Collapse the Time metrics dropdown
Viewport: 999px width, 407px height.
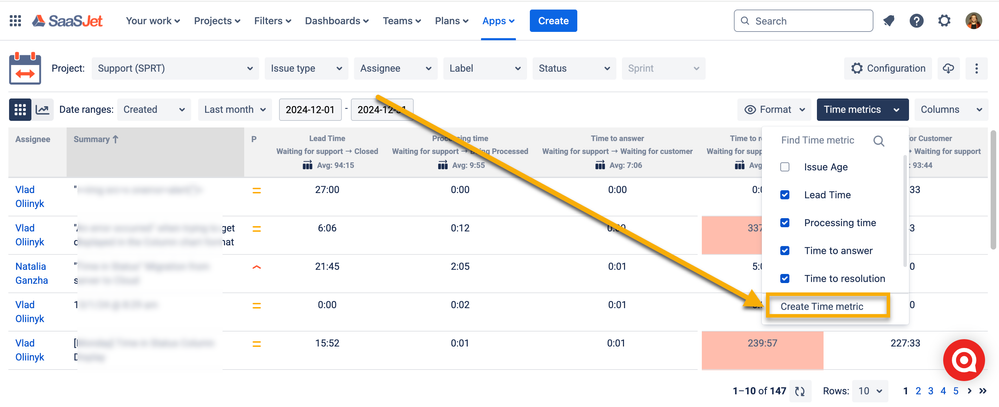(x=863, y=110)
